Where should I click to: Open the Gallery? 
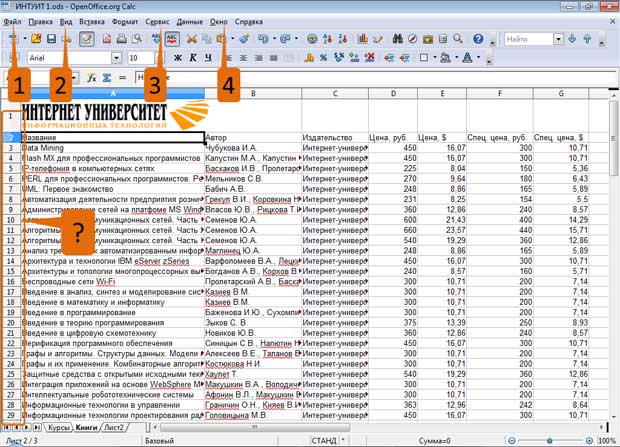pos(428,39)
